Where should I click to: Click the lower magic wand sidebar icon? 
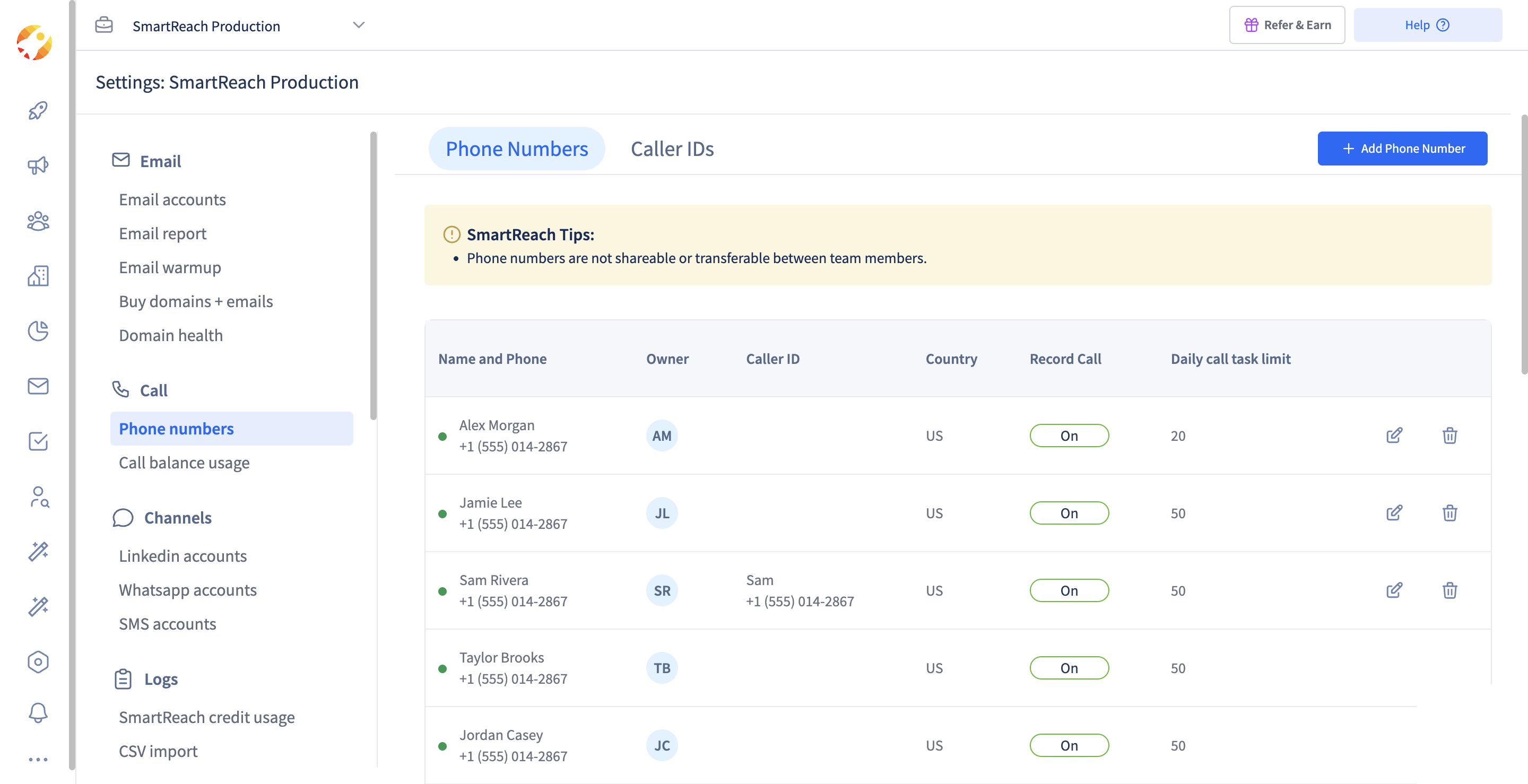coord(38,607)
